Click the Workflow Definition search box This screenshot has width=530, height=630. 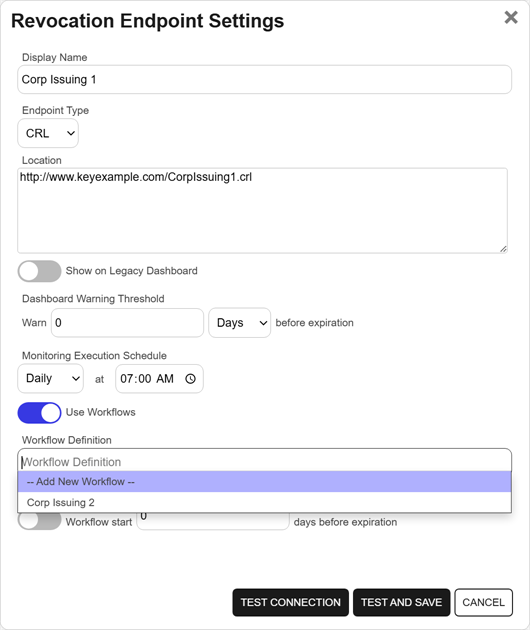[264, 461]
